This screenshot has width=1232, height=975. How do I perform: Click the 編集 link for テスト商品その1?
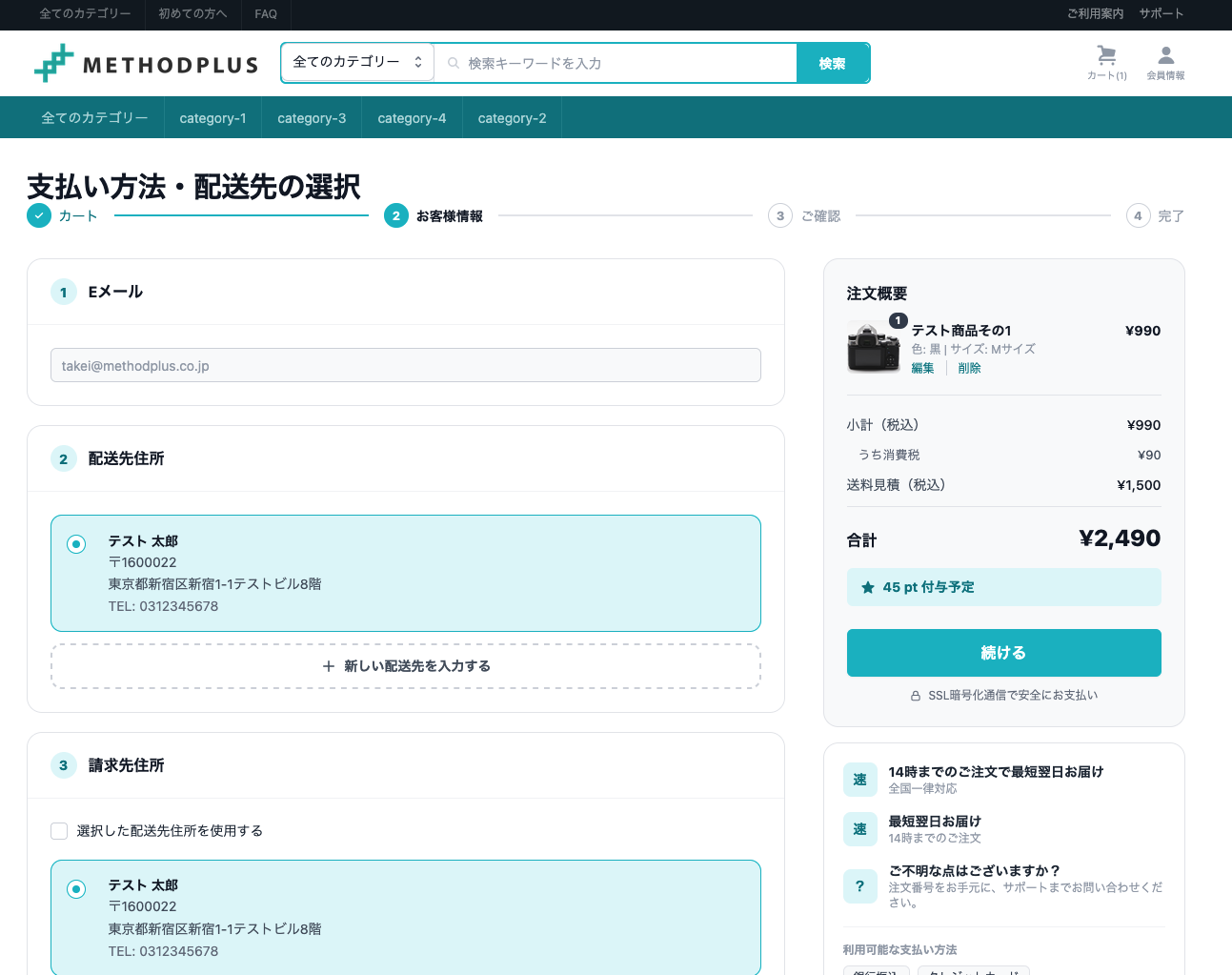[922, 368]
